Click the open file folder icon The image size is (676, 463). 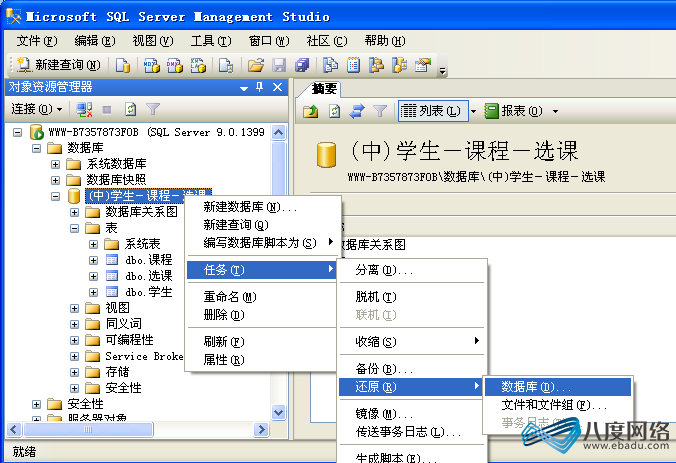click(x=256, y=66)
